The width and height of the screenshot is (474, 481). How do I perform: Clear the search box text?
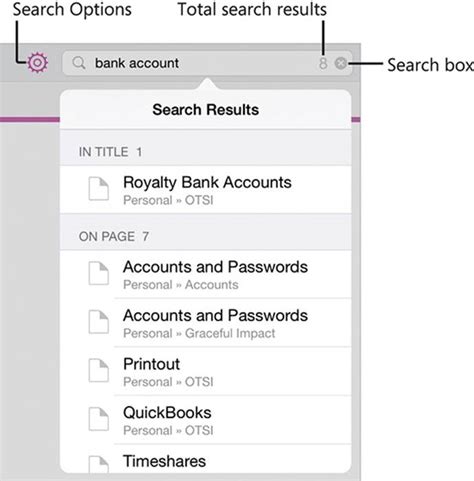click(x=341, y=63)
